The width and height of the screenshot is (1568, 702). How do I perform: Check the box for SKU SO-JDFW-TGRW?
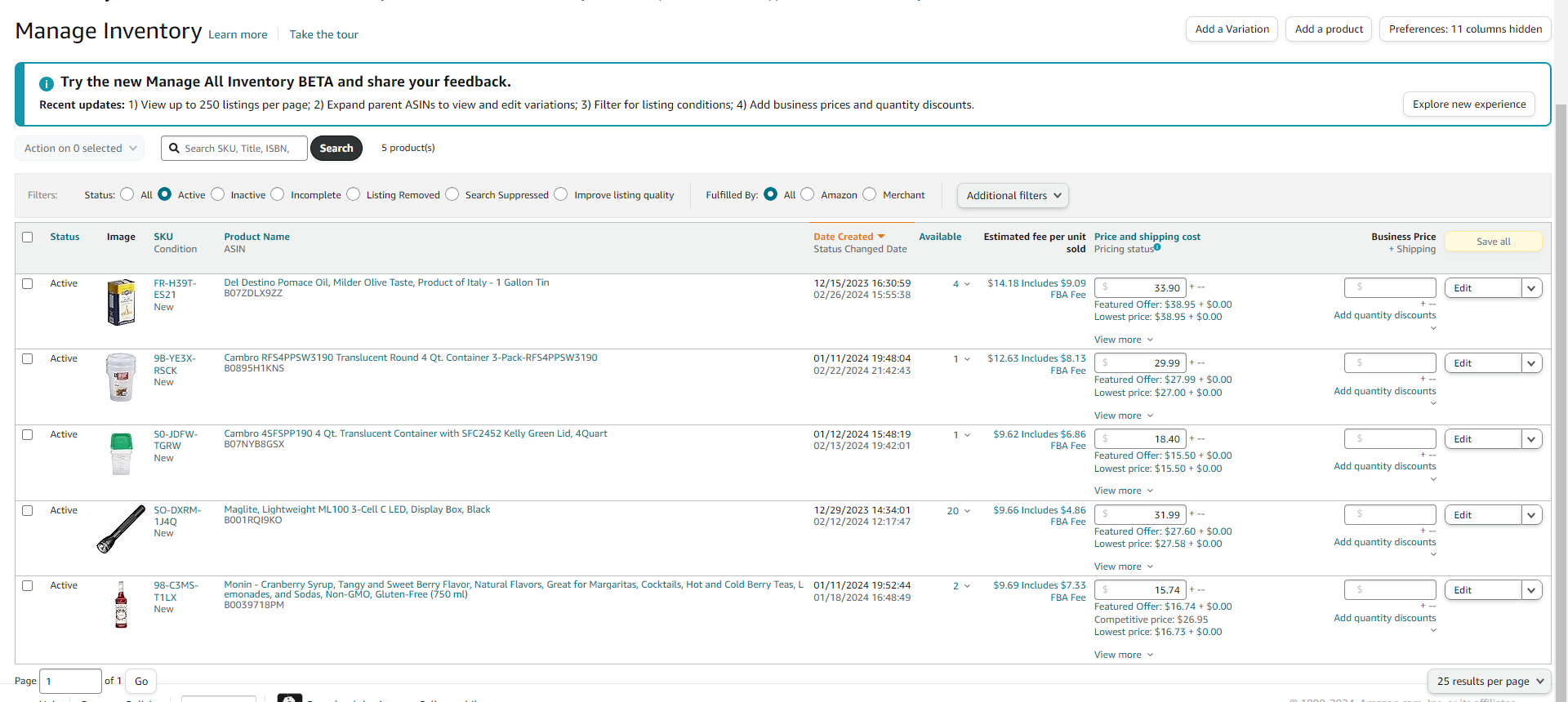coord(28,435)
